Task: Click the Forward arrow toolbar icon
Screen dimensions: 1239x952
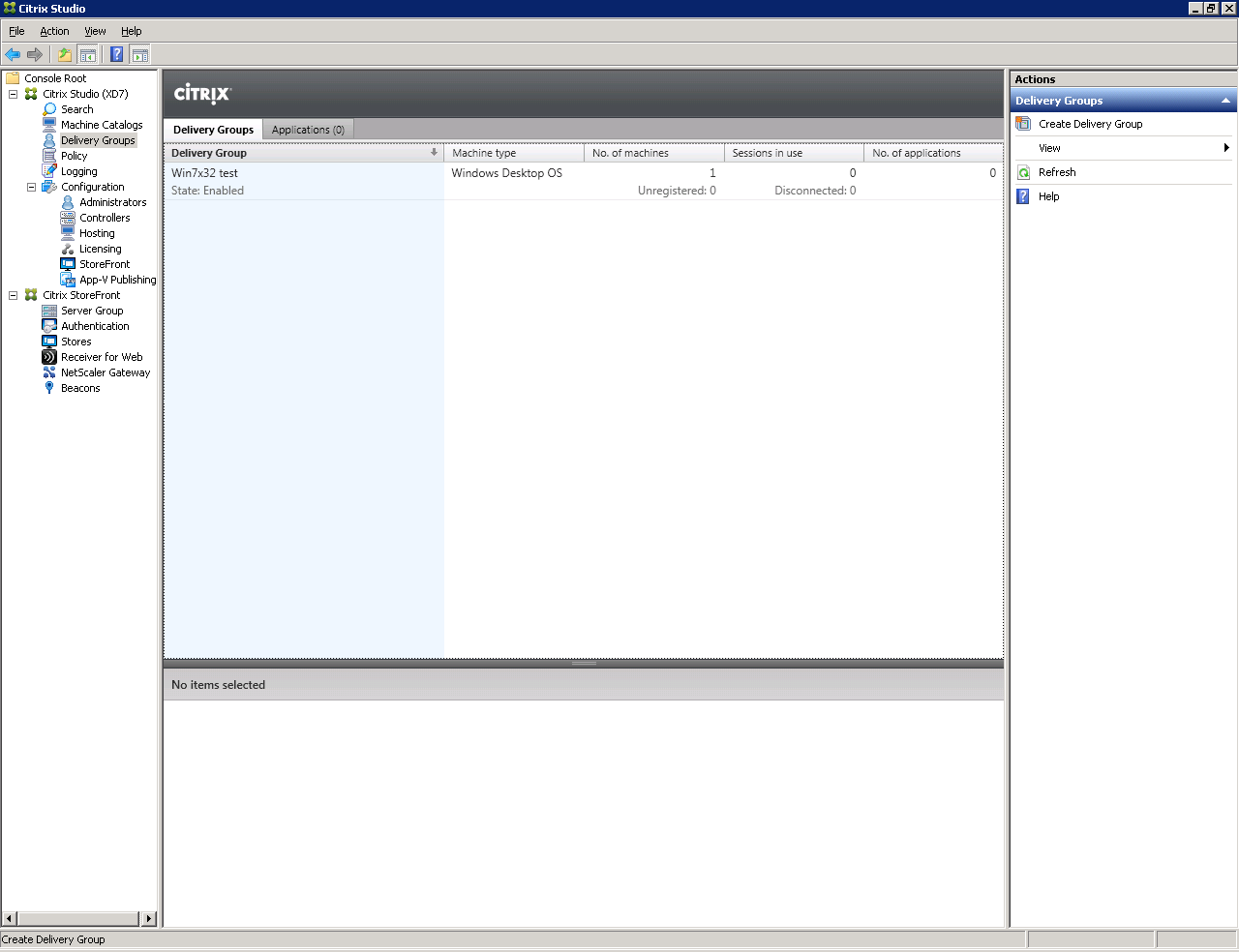Action: pyautogui.click(x=35, y=54)
